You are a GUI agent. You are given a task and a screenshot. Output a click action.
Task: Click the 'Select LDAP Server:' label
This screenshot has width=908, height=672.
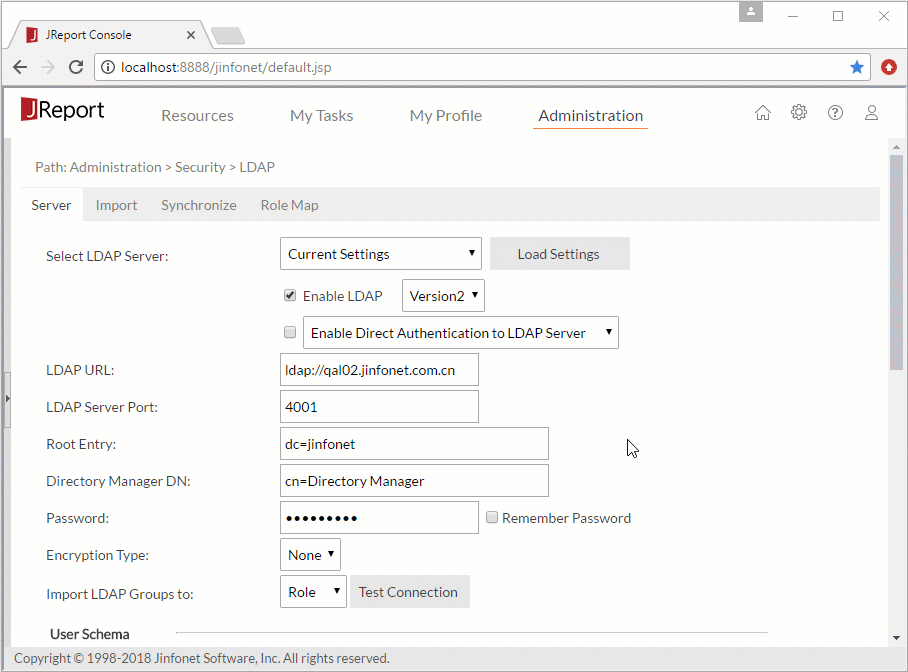pos(107,256)
